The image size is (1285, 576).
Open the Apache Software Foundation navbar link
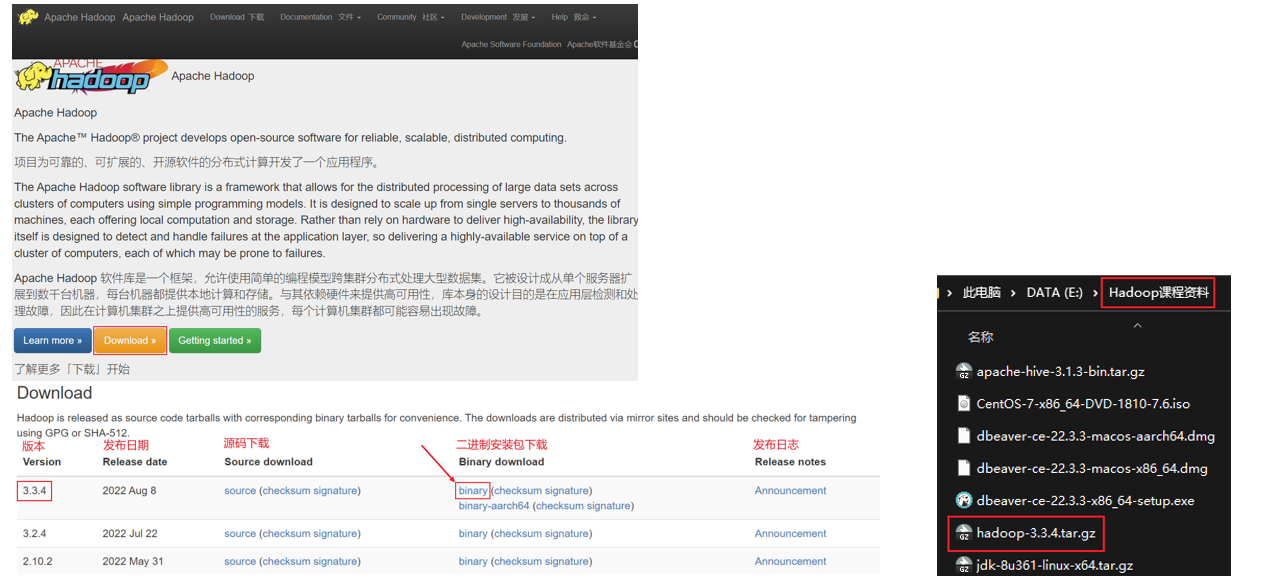point(511,44)
